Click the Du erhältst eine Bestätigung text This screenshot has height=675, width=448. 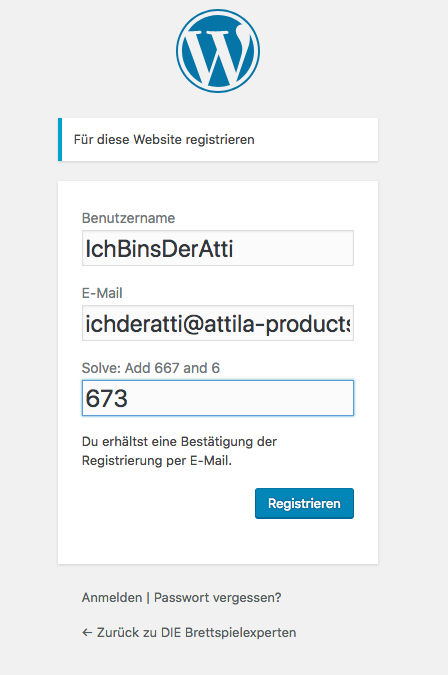tap(179, 442)
